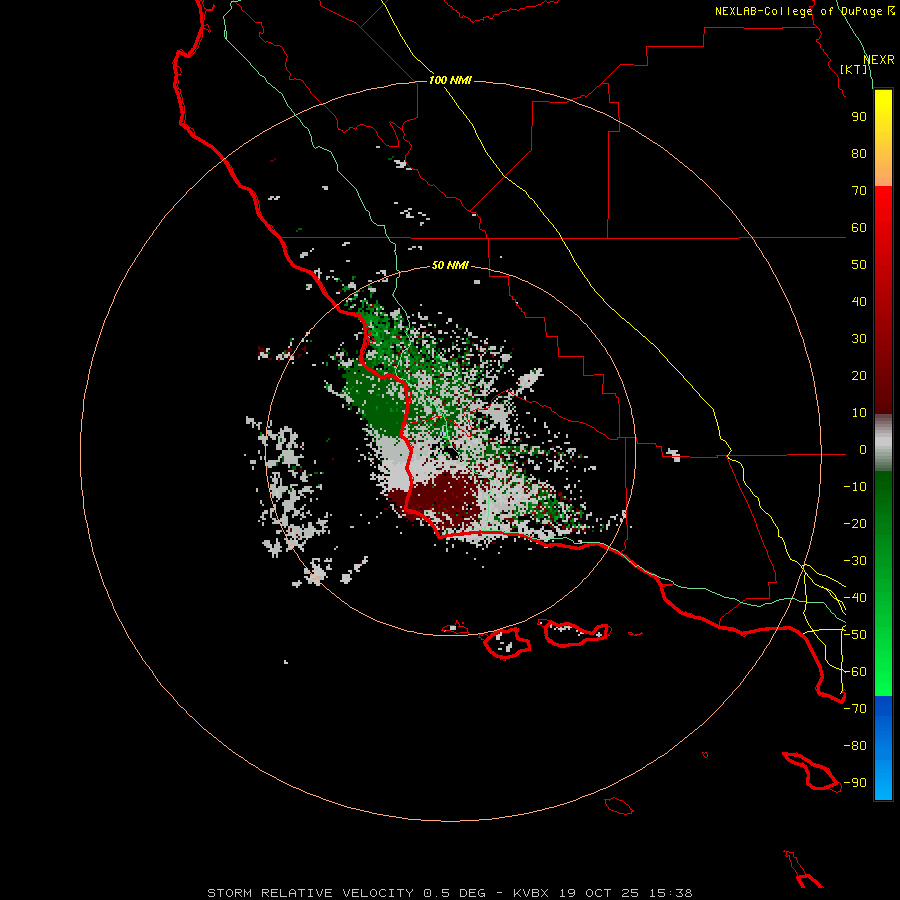Select the "NEXLAB-College of DuPage" header text

point(799,11)
